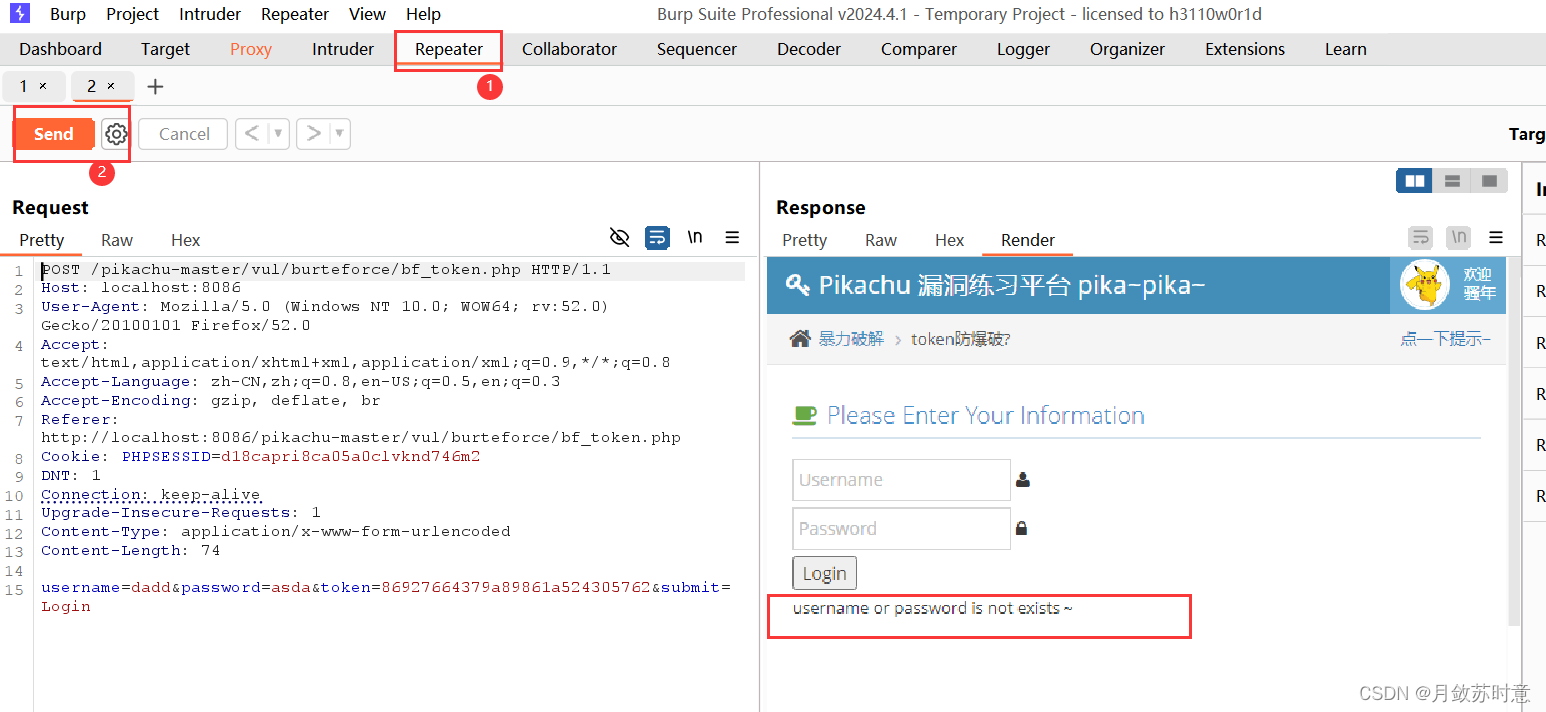Select Request Pretty view tab

(41, 240)
